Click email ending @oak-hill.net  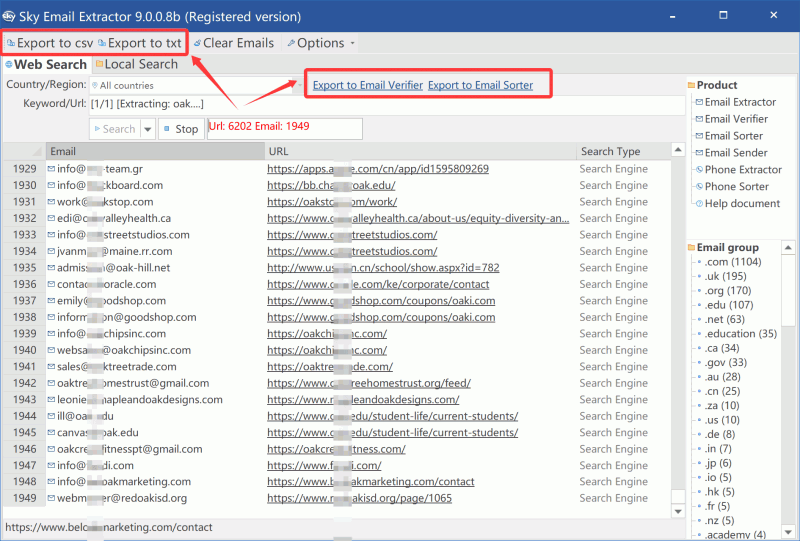(113, 268)
